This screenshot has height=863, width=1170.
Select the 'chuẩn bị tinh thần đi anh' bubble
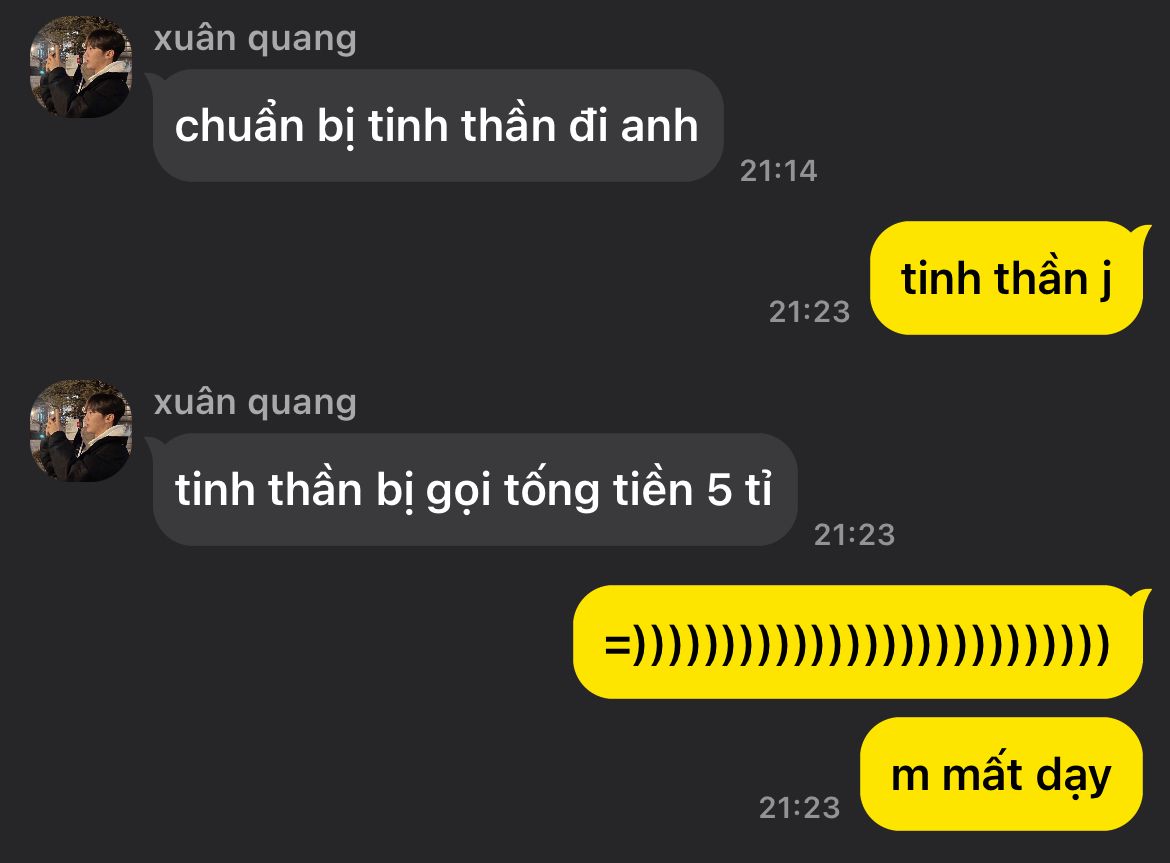pyautogui.click(x=438, y=125)
